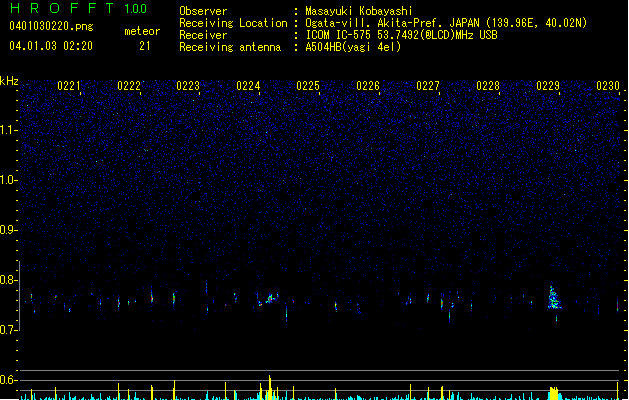The image size is (629, 400).
Task: Click the A504HB(yagi 4el) antenna text
Action: [x=353, y=47]
